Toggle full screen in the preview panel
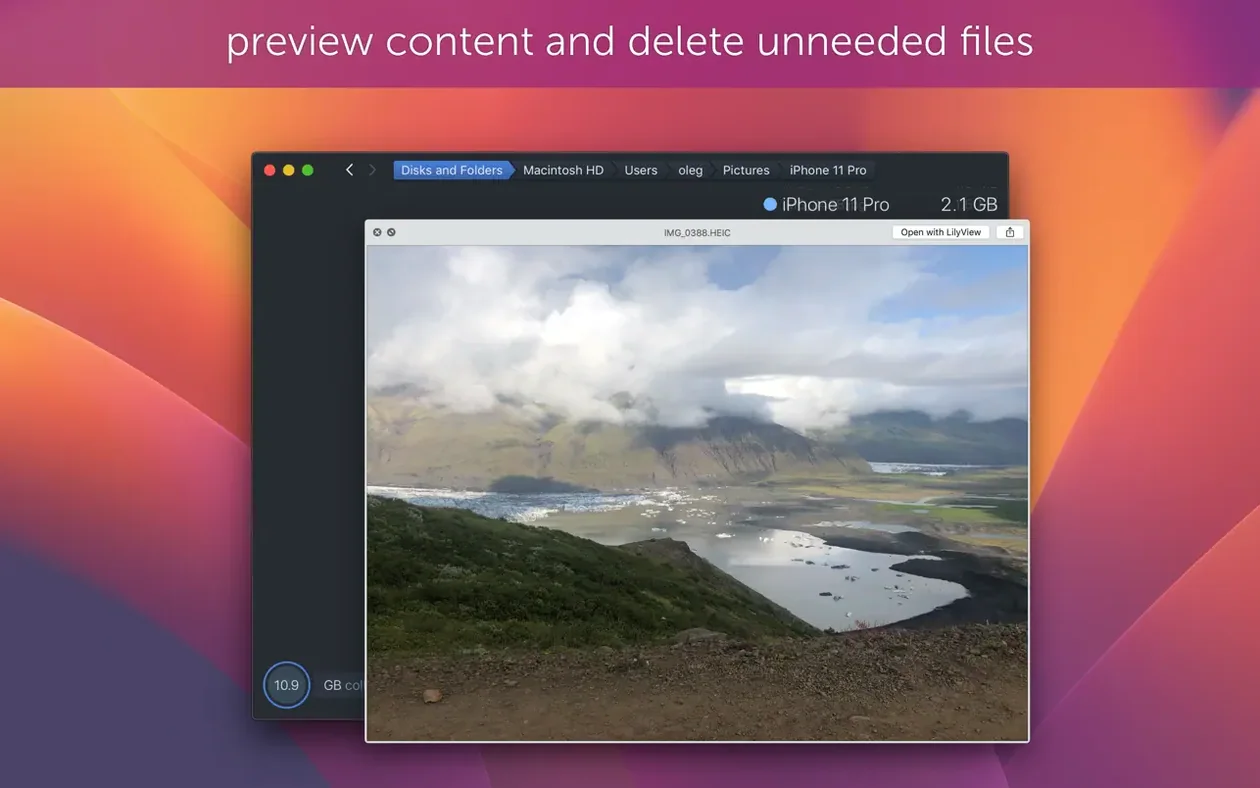The image size is (1260, 788). click(391, 232)
